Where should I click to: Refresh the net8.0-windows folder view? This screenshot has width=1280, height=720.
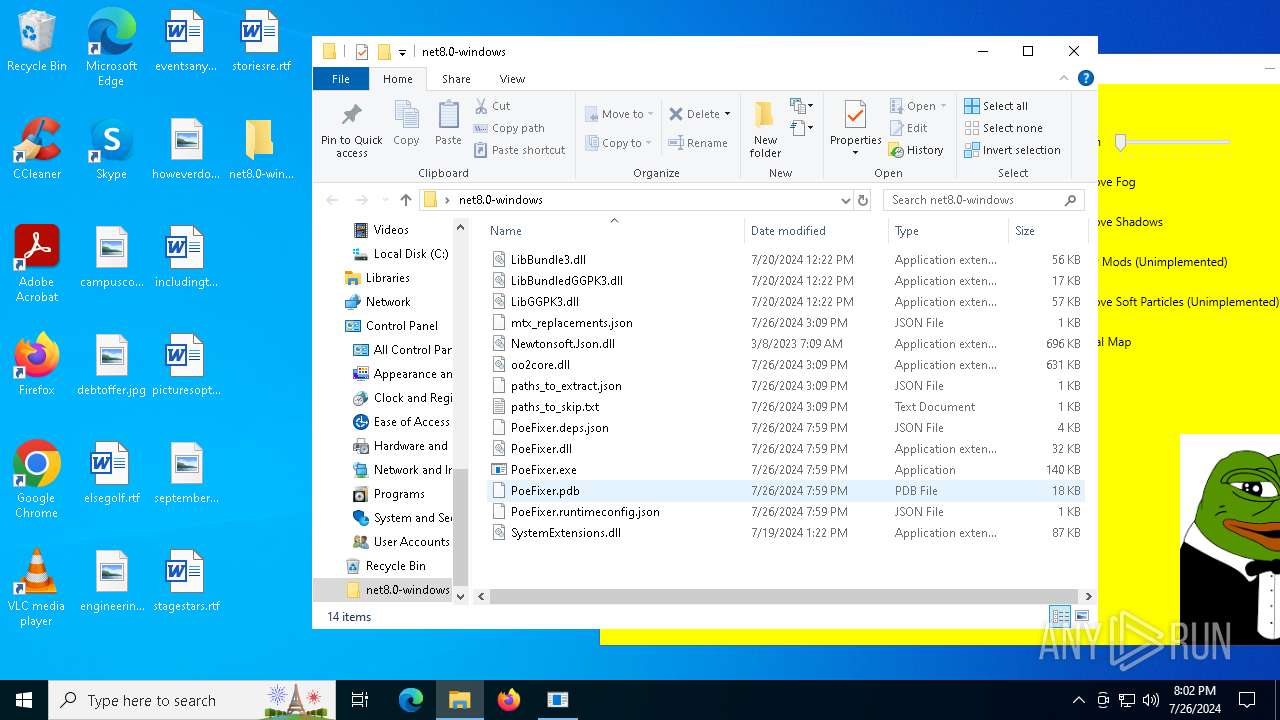863,200
